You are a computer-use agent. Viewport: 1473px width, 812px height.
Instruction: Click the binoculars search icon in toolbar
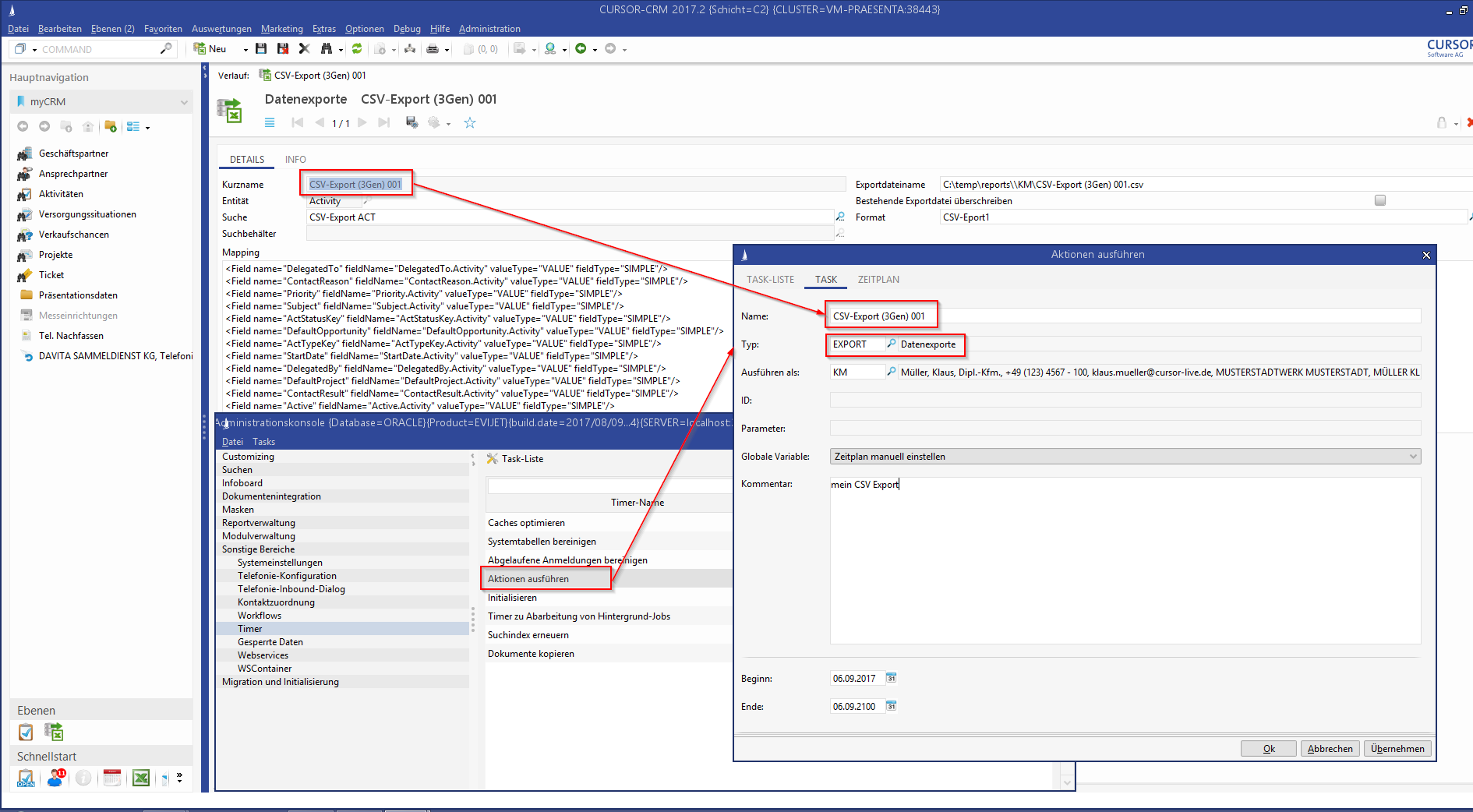click(x=327, y=48)
